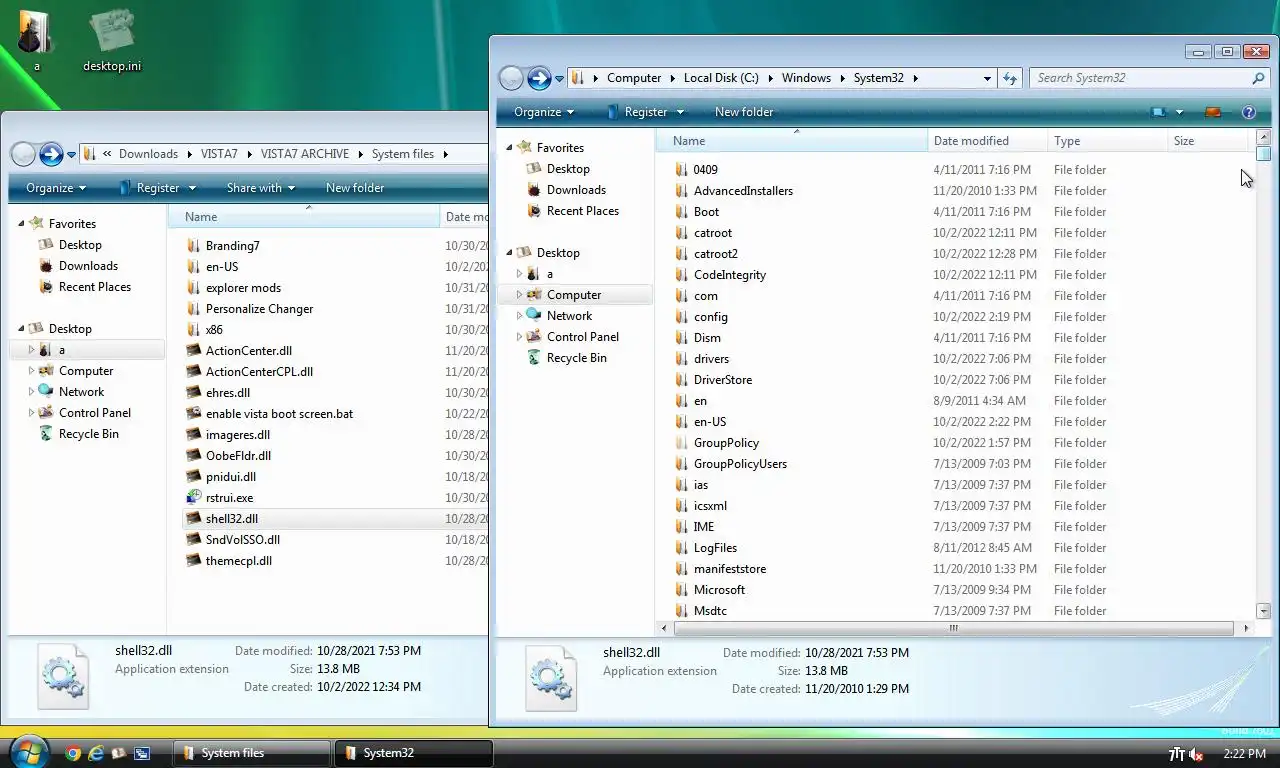Click Local Disk (C:) breadcrumb segment
The image size is (1280, 768).
721,78
